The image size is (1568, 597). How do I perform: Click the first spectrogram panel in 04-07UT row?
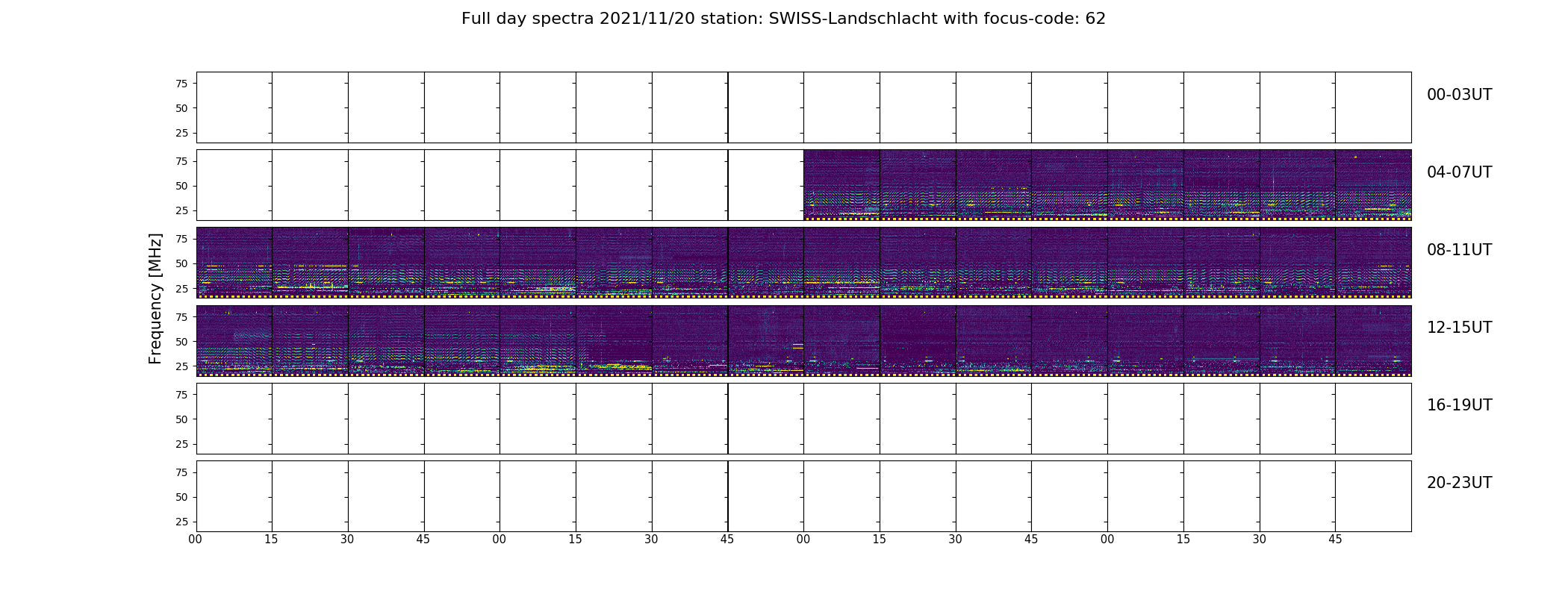click(x=841, y=185)
